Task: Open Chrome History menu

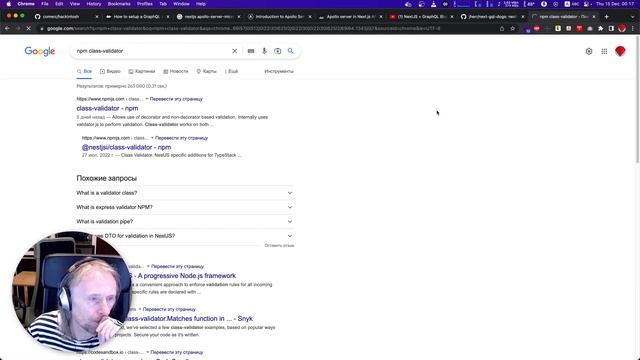Action: tap(93, 4)
